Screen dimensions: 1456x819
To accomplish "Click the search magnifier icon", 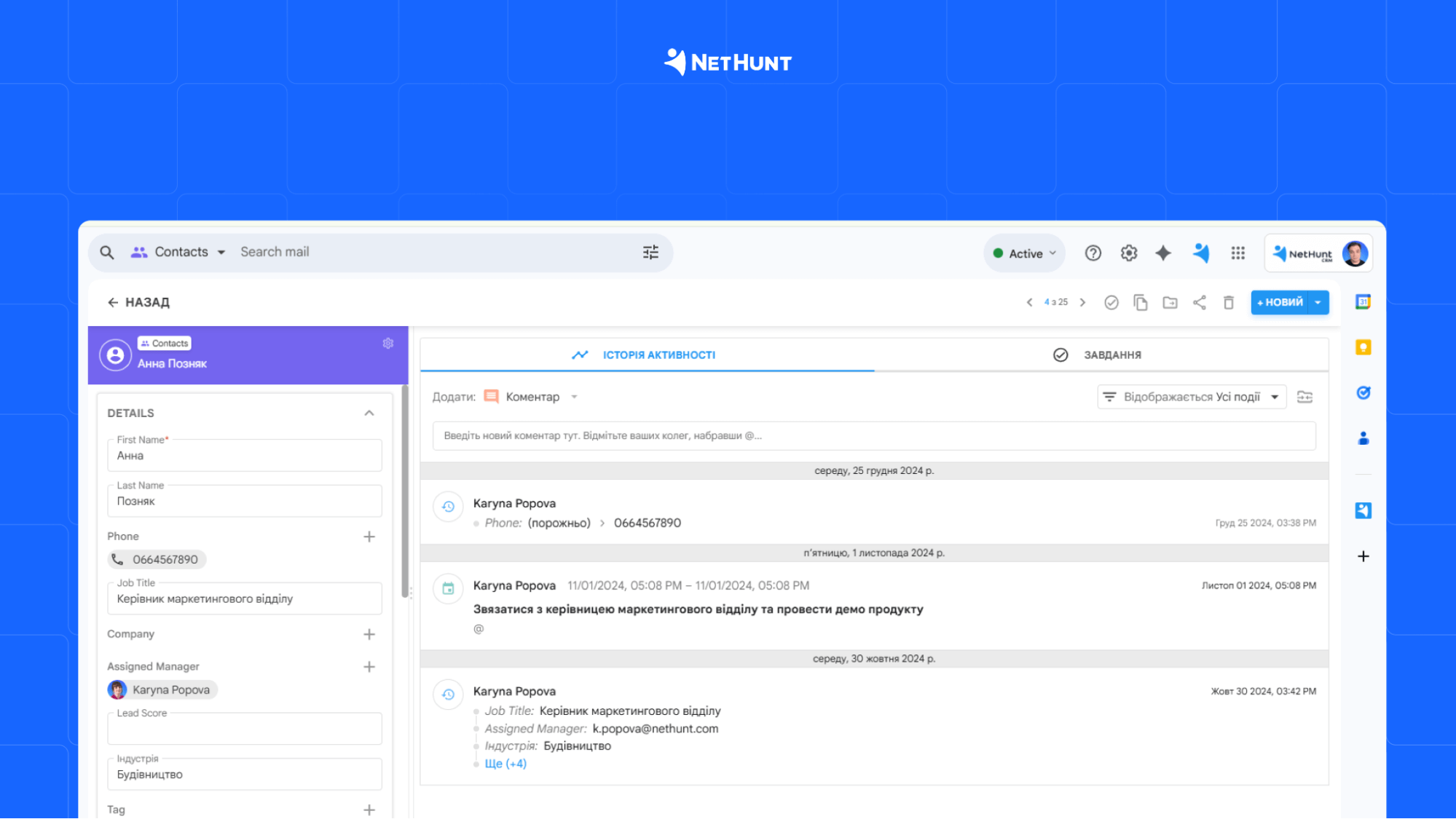I will point(107,253).
